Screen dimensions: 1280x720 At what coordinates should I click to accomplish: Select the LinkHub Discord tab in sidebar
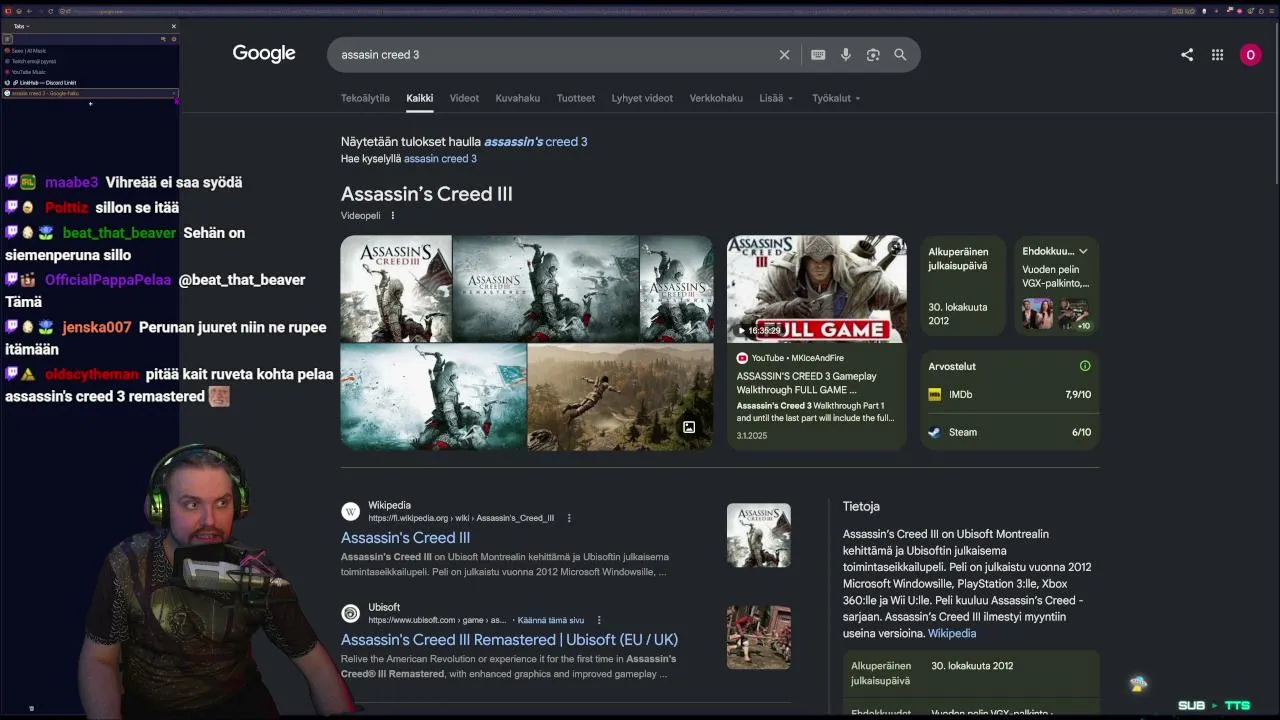point(90,83)
